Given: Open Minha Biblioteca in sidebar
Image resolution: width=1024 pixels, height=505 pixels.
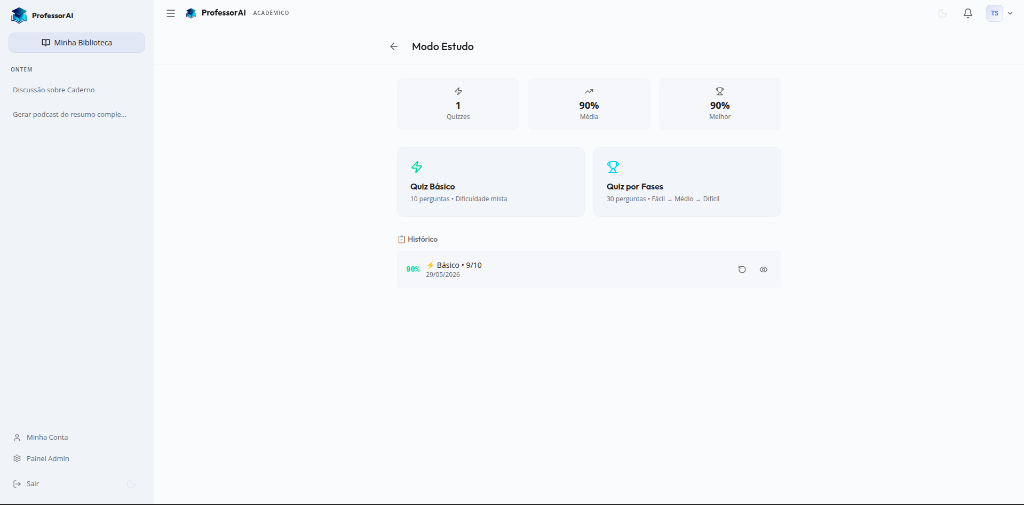Looking at the screenshot, I should tap(76, 42).
